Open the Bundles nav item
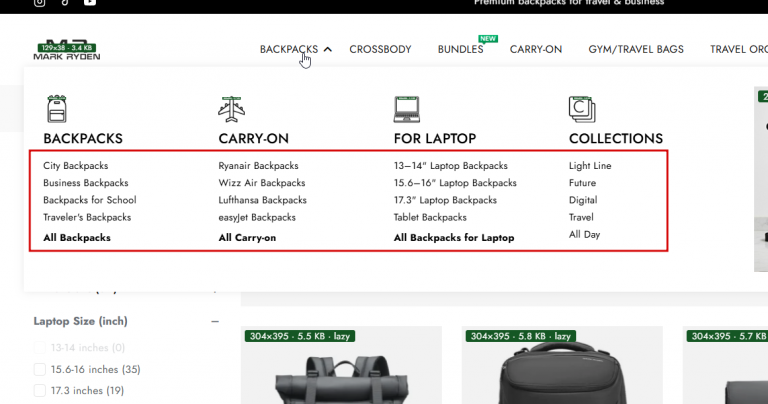Image resolution: width=768 pixels, height=404 pixels. (x=460, y=49)
